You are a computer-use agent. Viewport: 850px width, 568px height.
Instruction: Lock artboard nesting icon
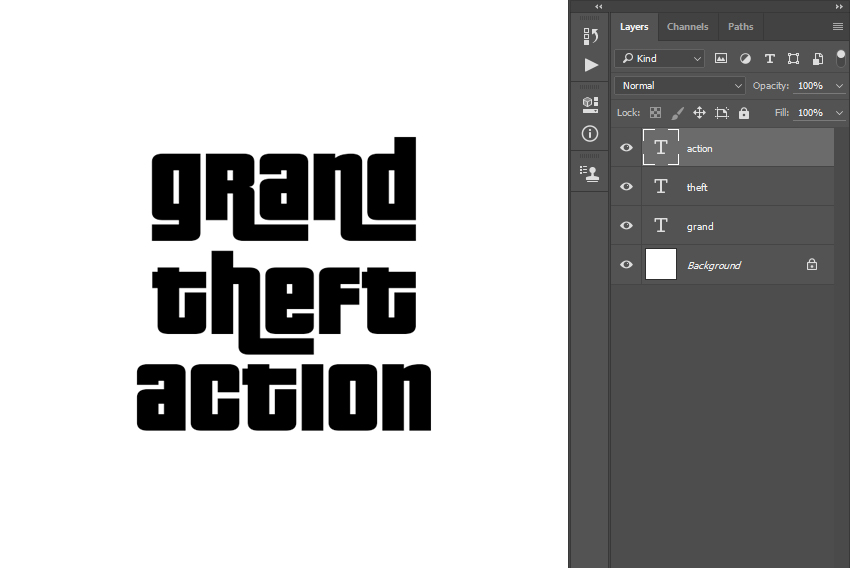click(x=722, y=113)
